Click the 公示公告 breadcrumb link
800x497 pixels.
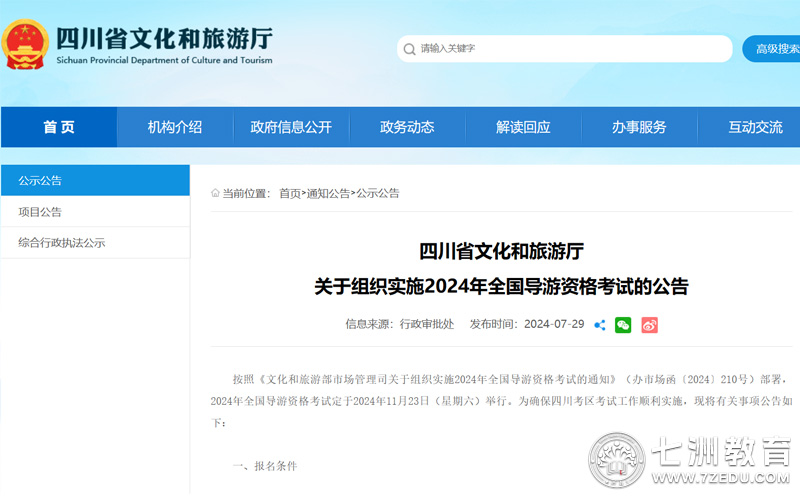click(378, 193)
